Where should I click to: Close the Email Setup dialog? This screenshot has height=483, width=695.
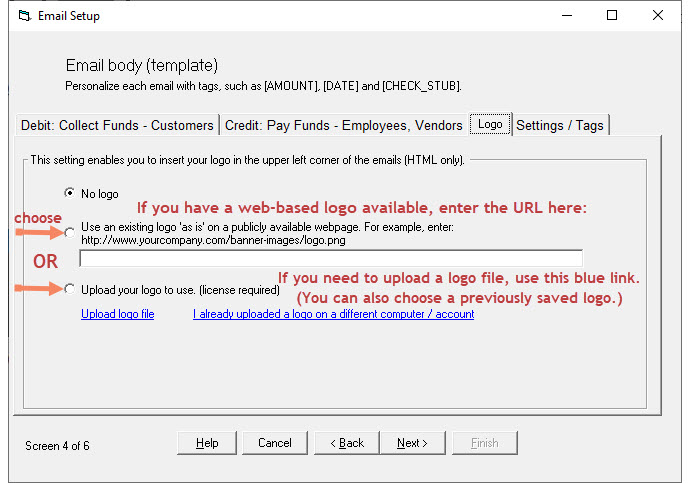click(x=657, y=16)
